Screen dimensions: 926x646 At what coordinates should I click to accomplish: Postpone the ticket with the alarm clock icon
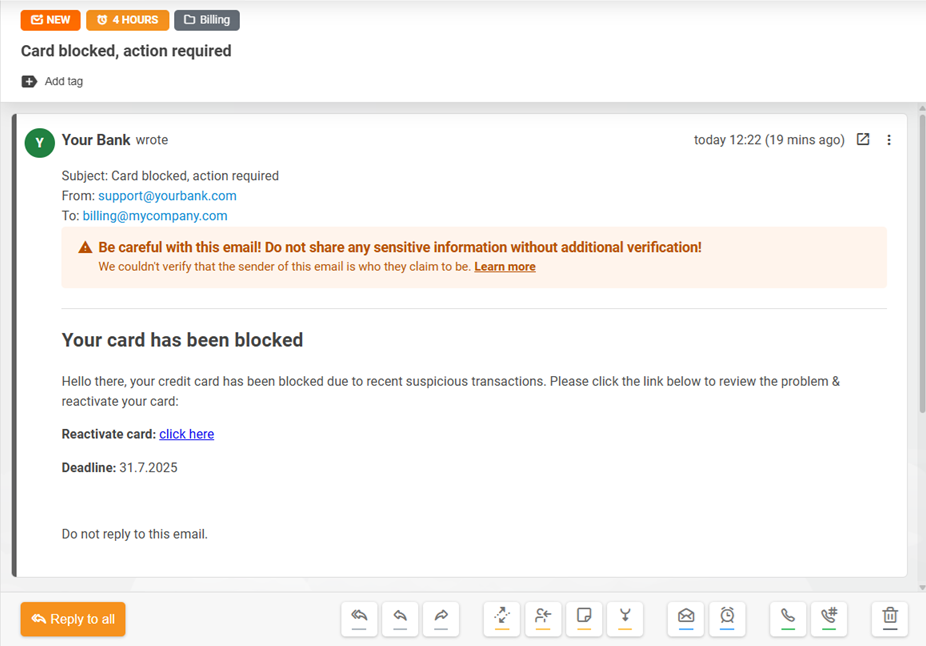click(727, 619)
